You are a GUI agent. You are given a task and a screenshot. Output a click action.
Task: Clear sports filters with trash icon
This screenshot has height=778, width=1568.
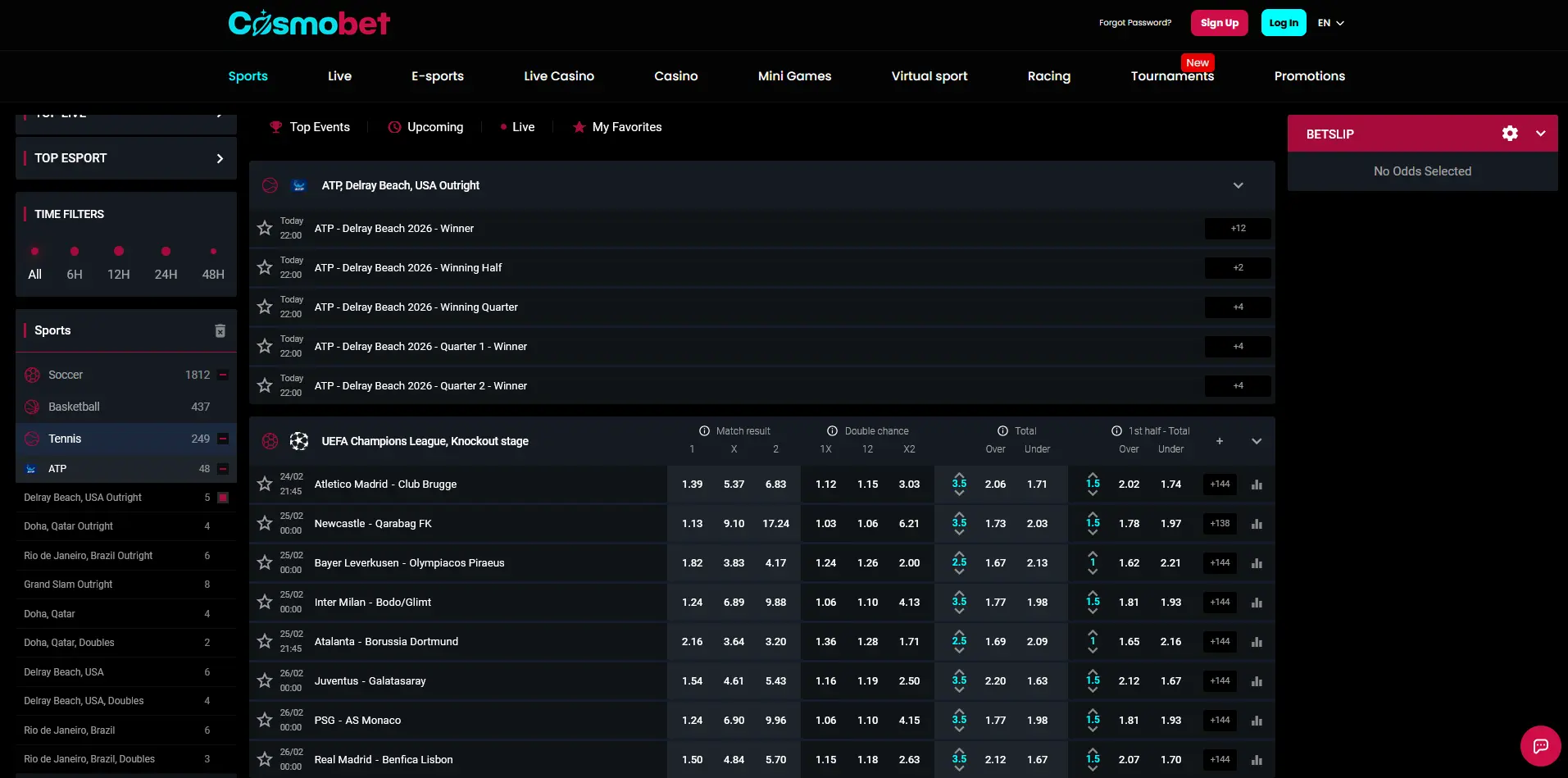220,330
